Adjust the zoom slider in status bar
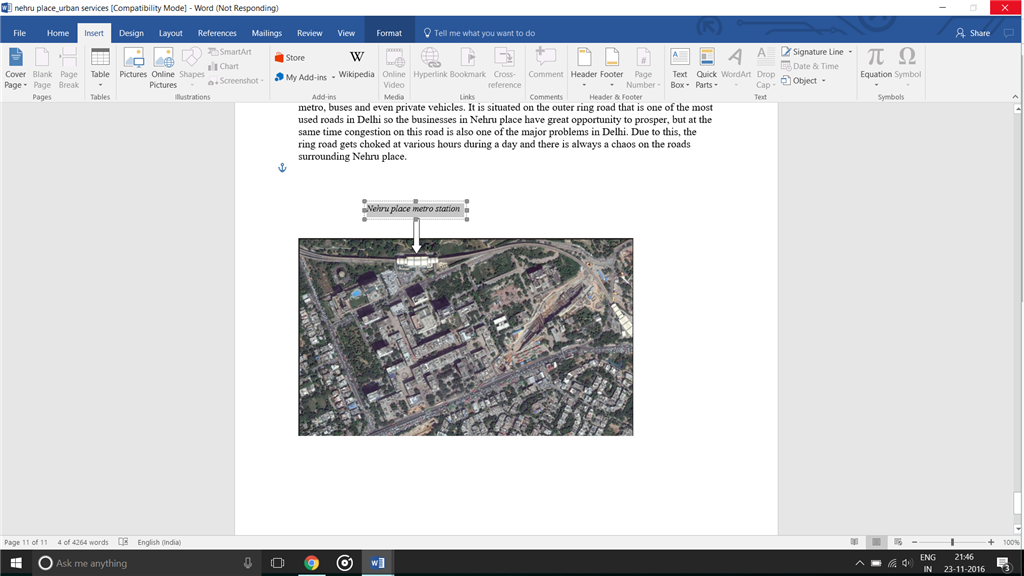 [x=952, y=542]
